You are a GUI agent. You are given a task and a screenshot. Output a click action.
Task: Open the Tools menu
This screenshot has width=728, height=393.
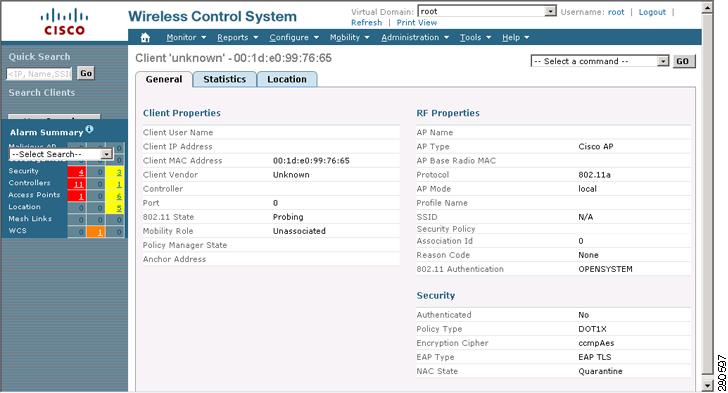coord(475,38)
